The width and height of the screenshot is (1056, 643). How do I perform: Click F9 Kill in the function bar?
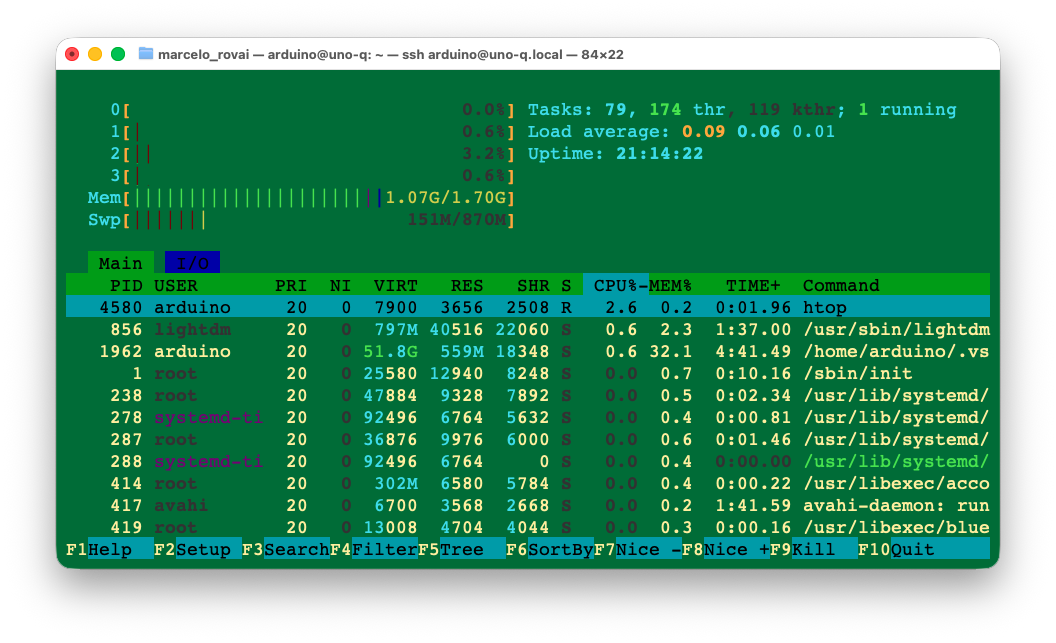tap(814, 549)
